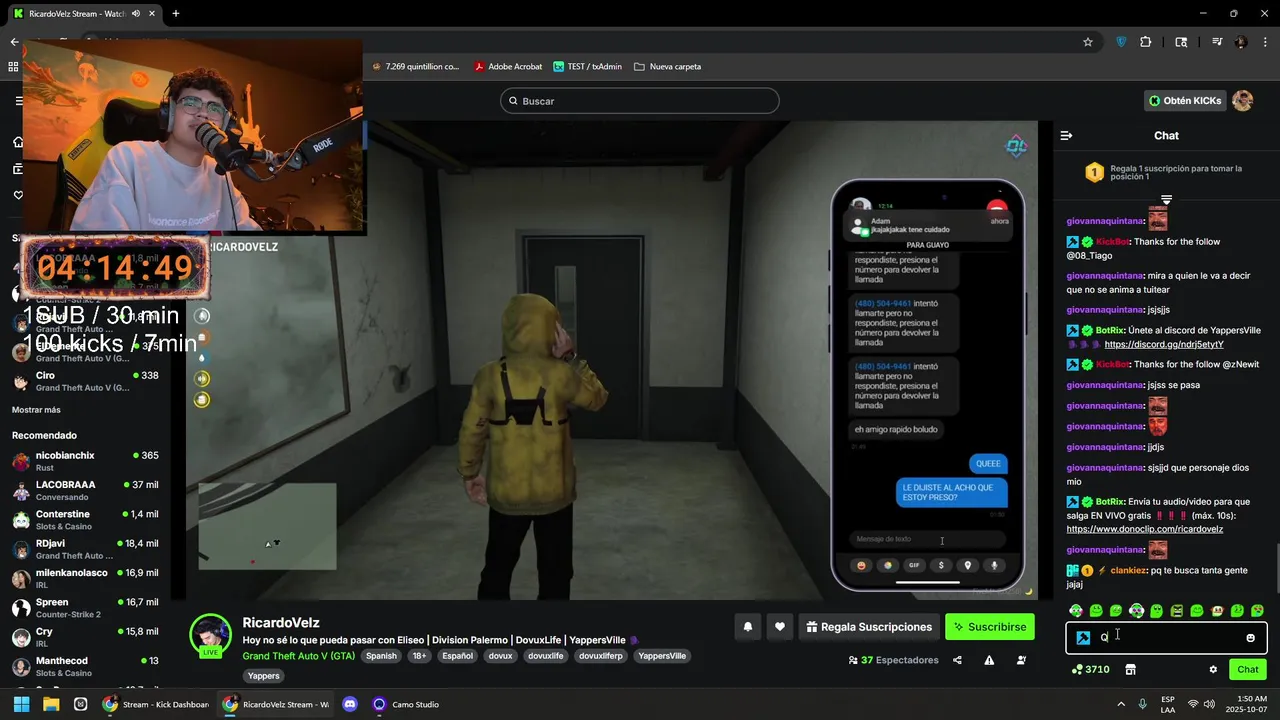Select the Spanish stream tag
The width and height of the screenshot is (1280, 720).
click(381, 656)
